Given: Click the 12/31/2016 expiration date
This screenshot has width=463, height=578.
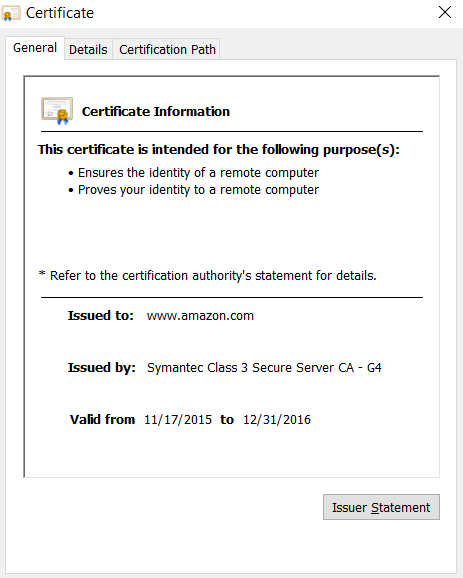Looking at the screenshot, I should coord(277,419).
